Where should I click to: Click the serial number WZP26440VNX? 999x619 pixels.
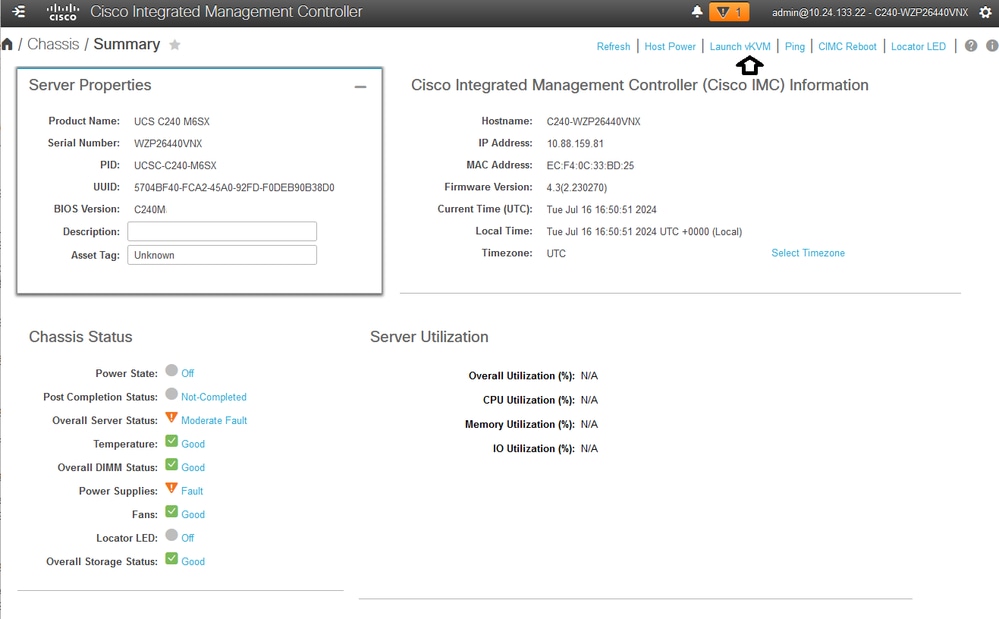[x=168, y=143]
